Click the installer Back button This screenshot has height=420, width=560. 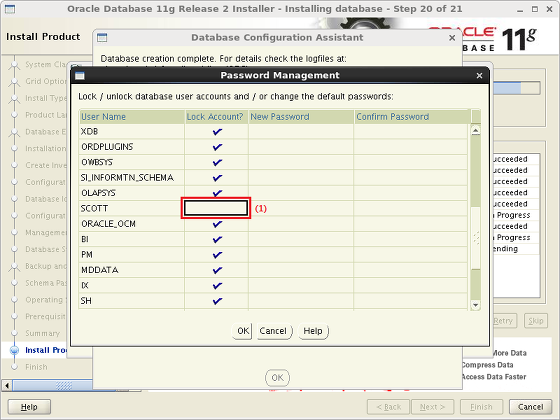(389, 407)
